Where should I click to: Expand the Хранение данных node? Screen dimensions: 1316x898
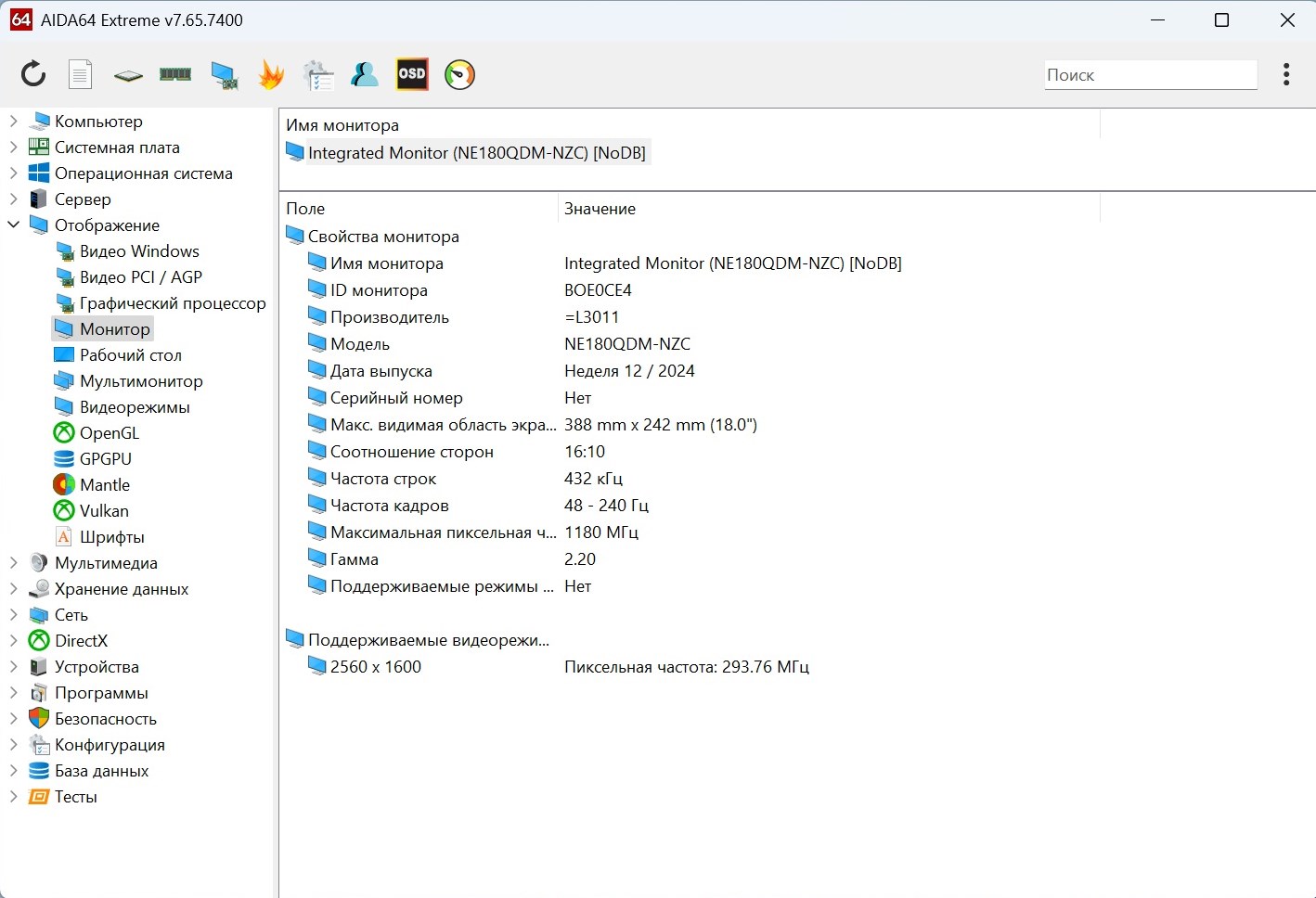tap(13, 589)
